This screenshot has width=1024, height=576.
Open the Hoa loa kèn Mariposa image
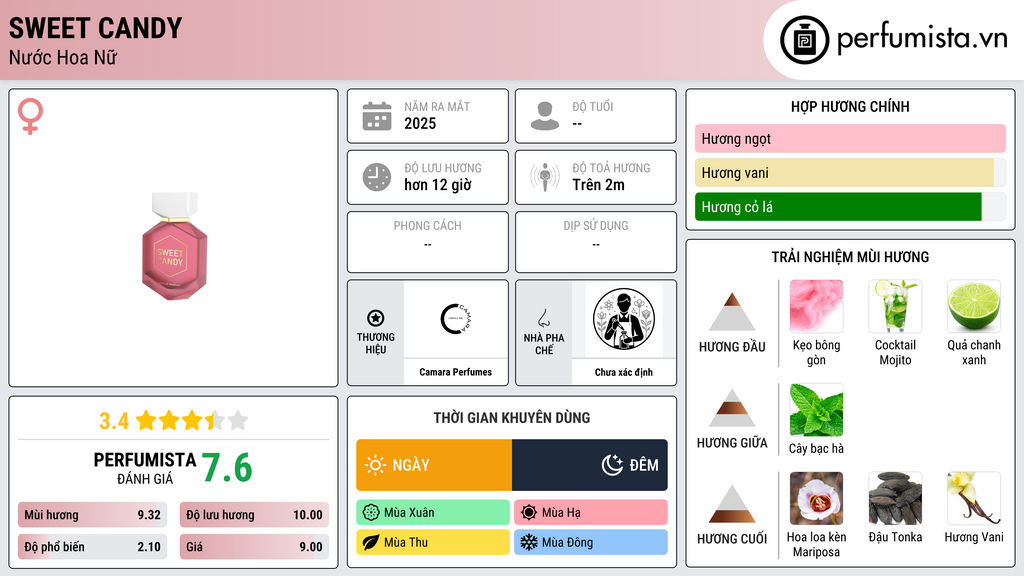816,498
